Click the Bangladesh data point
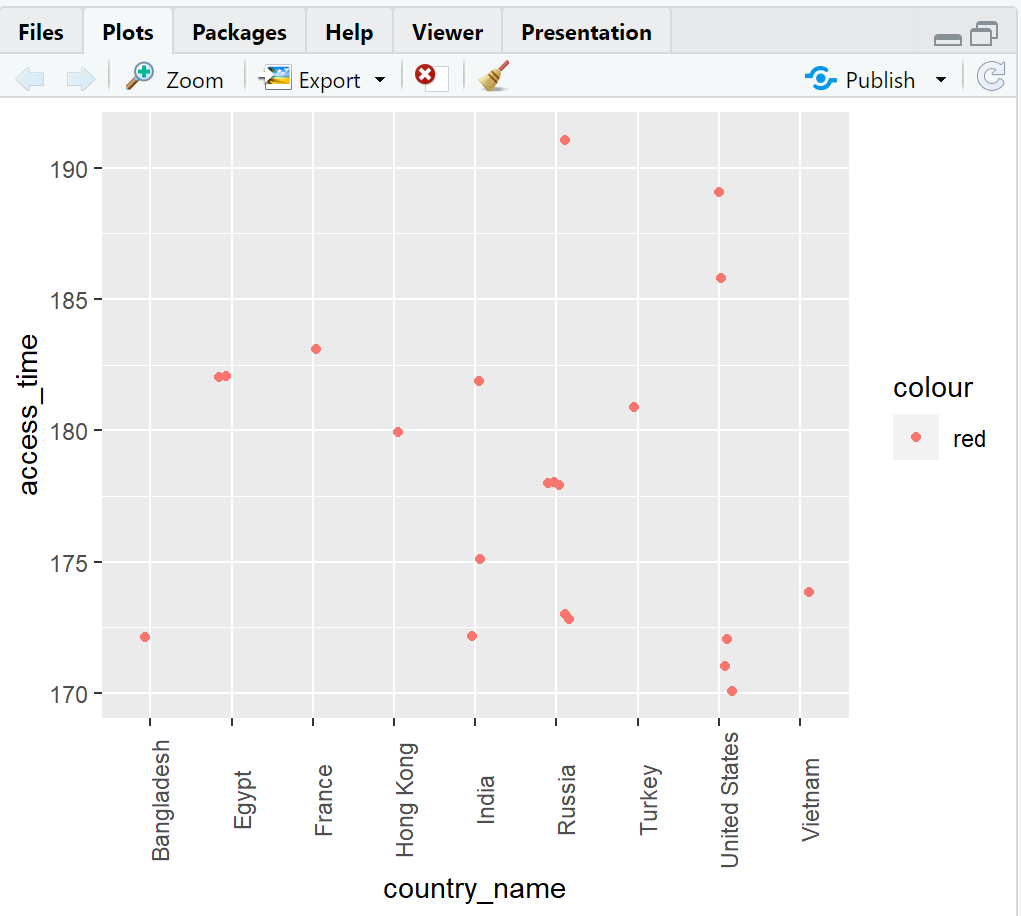Viewport: 1021px width, 916px height. (x=145, y=637)
